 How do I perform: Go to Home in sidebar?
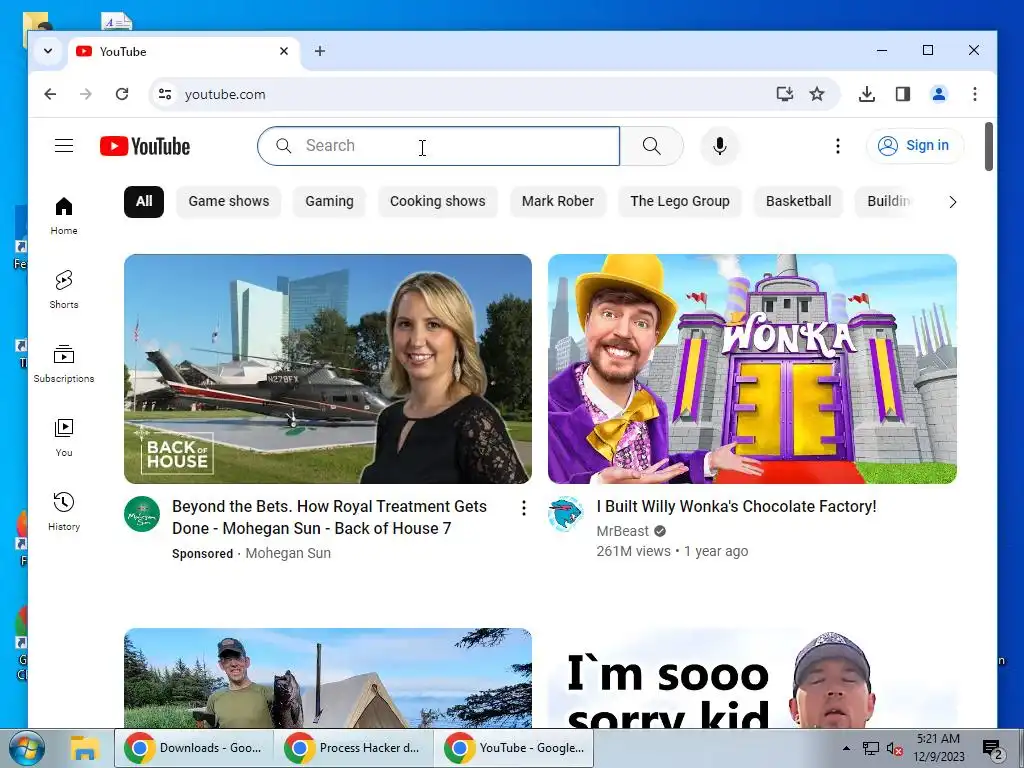[x=64, y=216]
